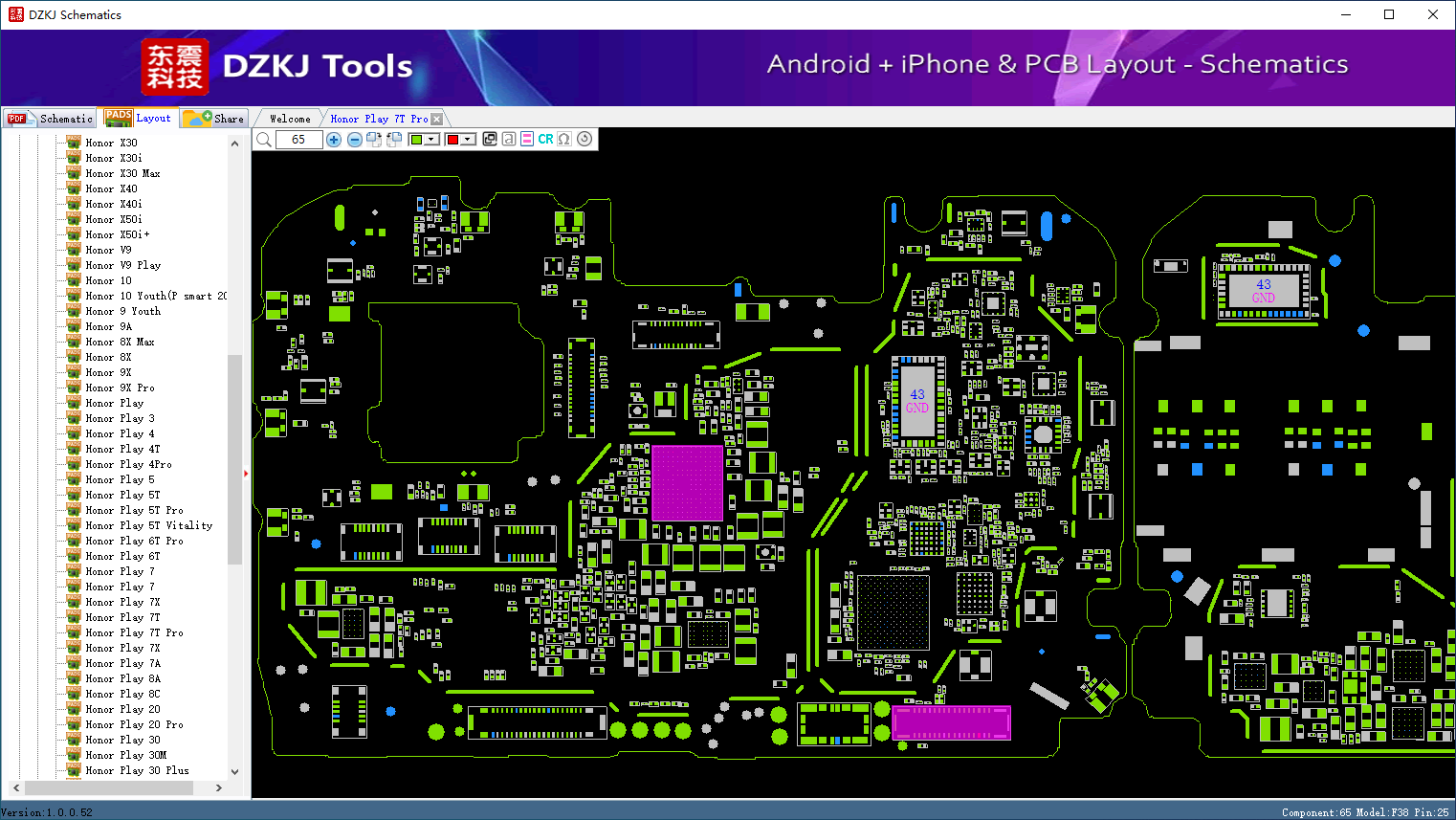Select Honor X30 in the model tree

(111, 143)
